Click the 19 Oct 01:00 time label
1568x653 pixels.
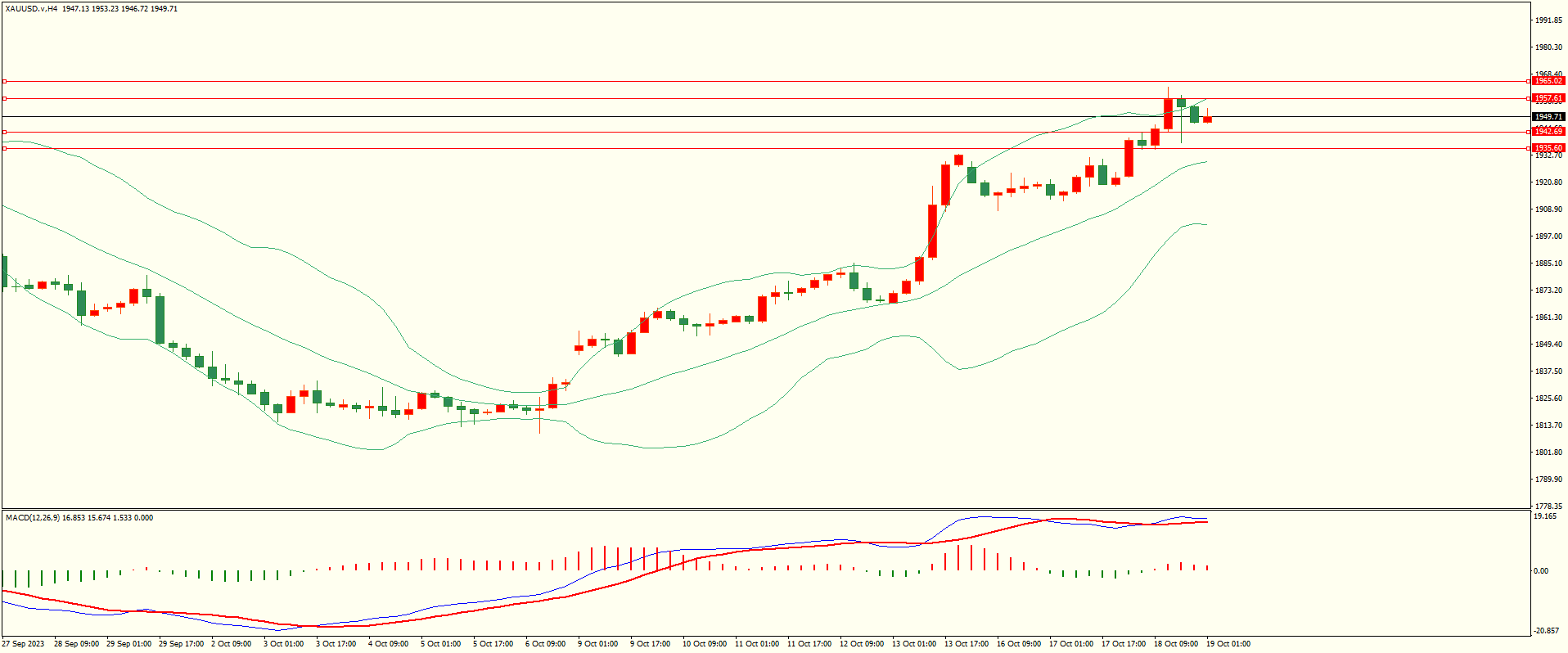click(x=1228, y=644)
